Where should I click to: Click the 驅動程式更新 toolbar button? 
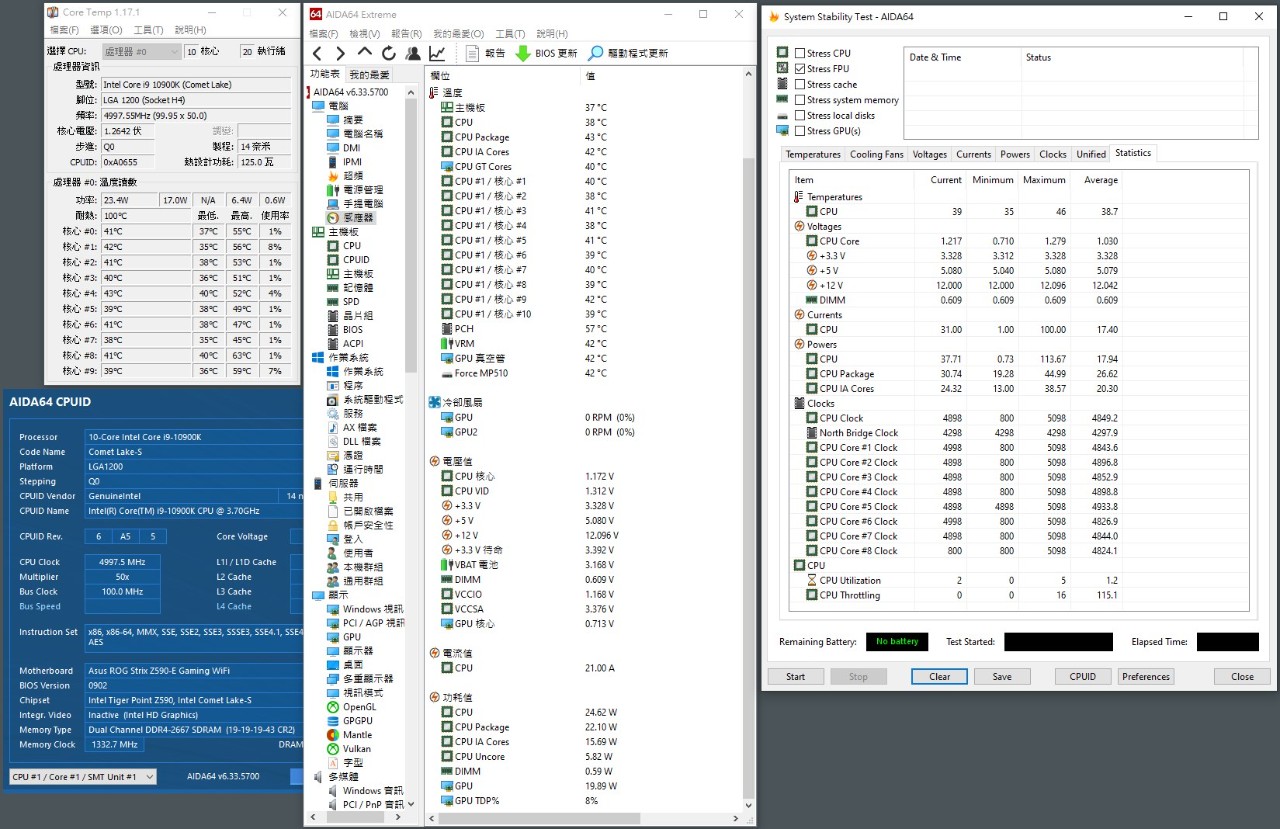(628, 53)
